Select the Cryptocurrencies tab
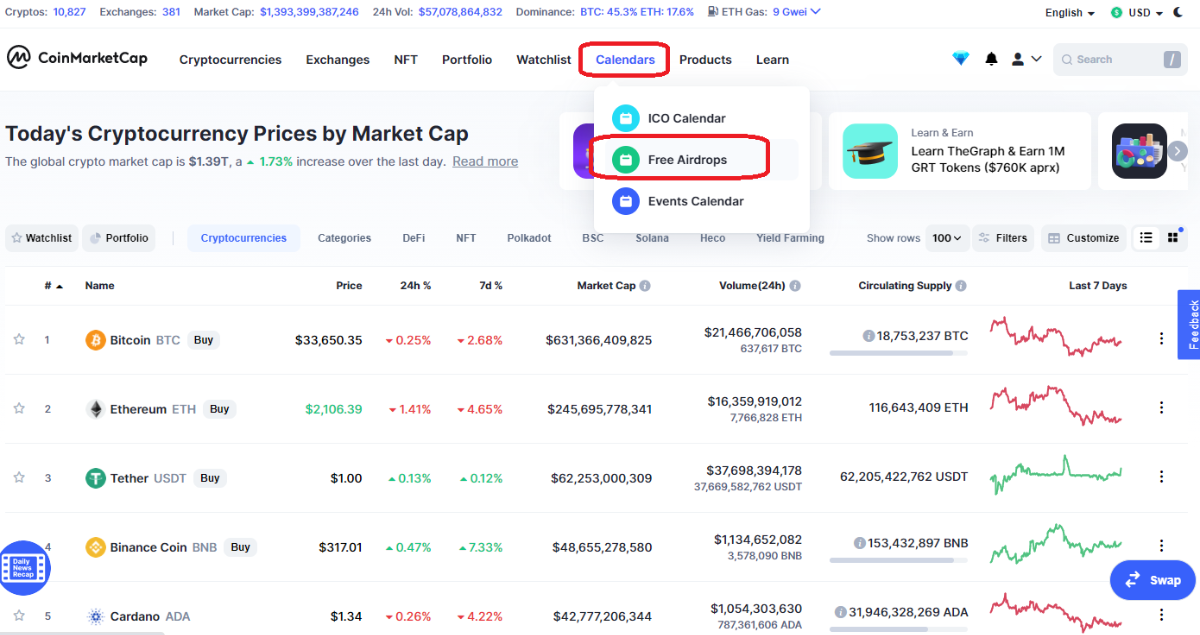 (x=243, y=238)
